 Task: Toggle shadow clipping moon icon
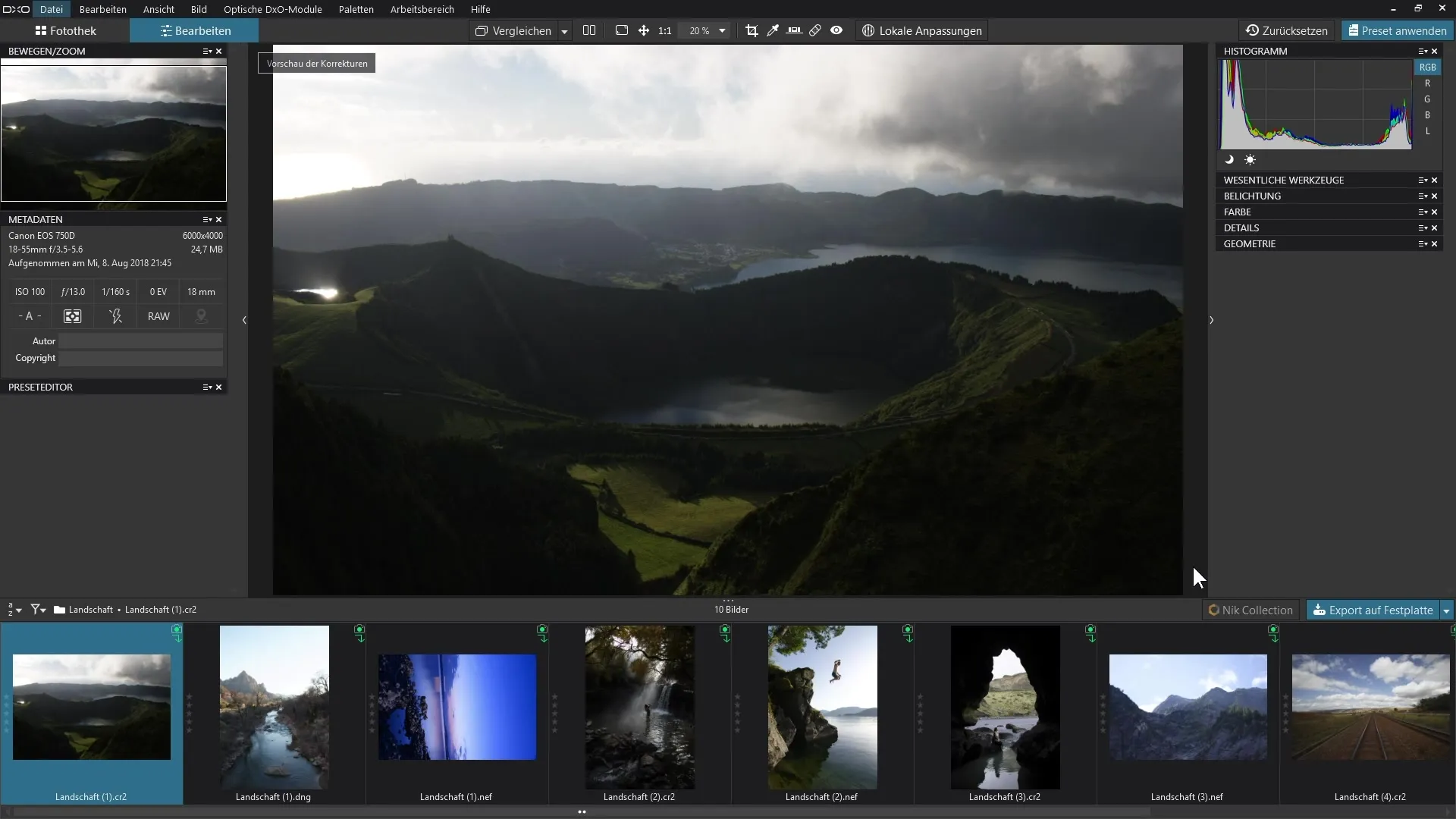(1229, 160)
